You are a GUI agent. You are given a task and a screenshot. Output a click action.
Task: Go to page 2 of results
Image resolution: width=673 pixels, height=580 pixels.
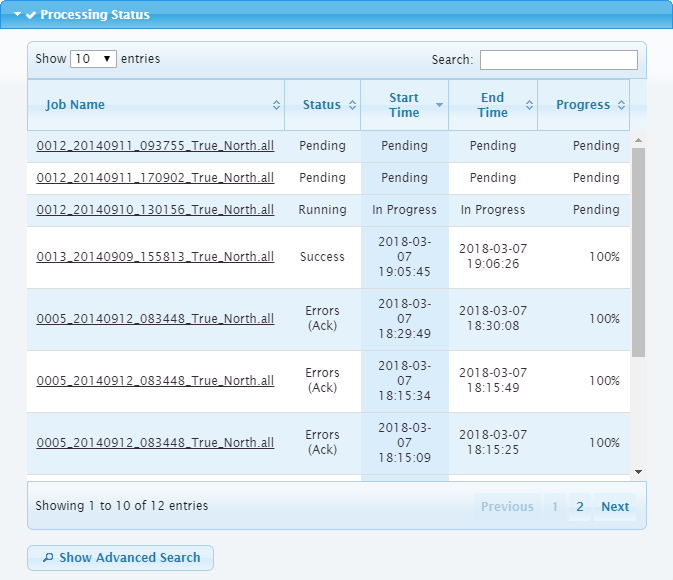579,507
